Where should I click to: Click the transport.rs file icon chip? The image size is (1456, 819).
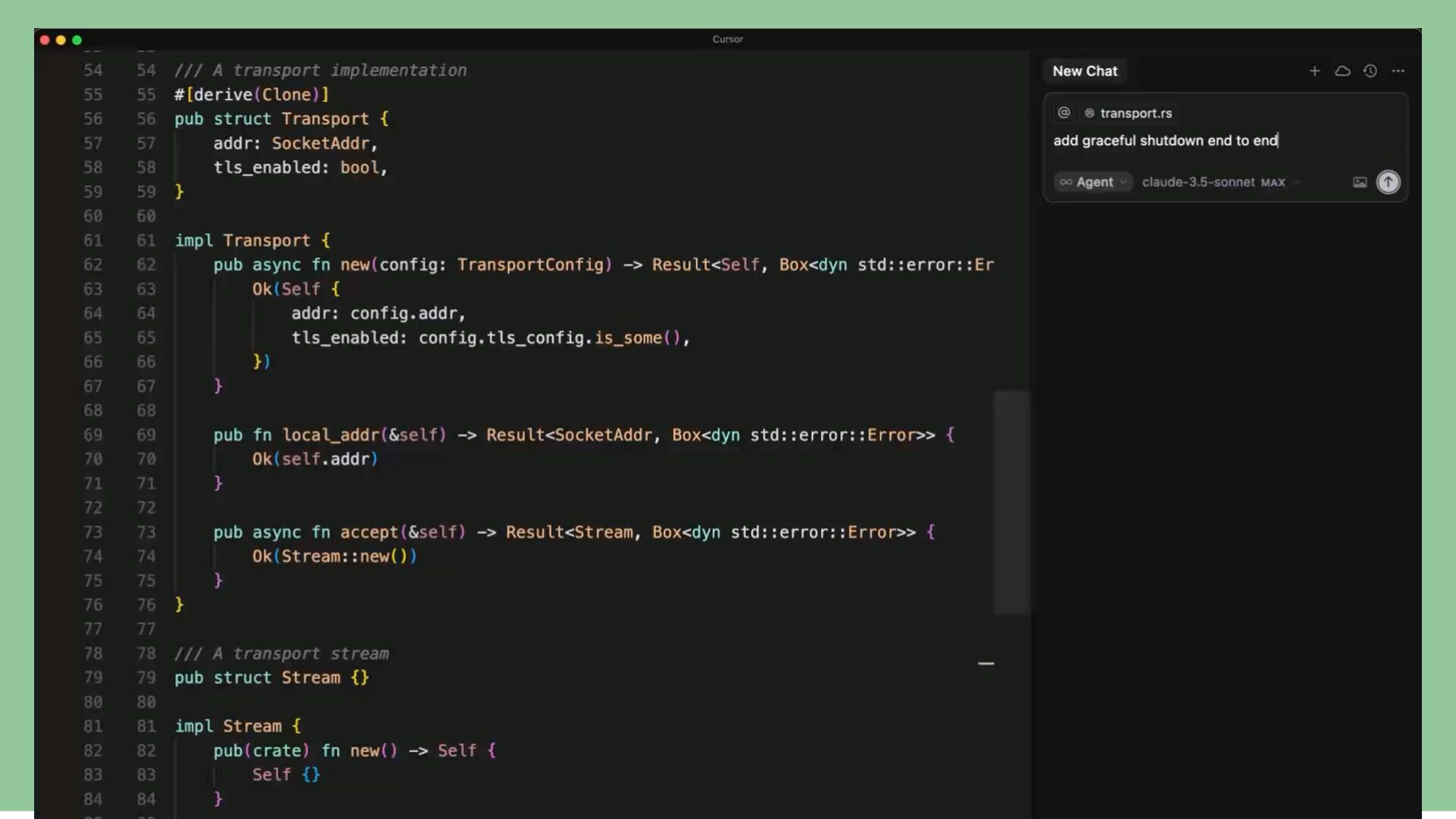click(1090, 113)
